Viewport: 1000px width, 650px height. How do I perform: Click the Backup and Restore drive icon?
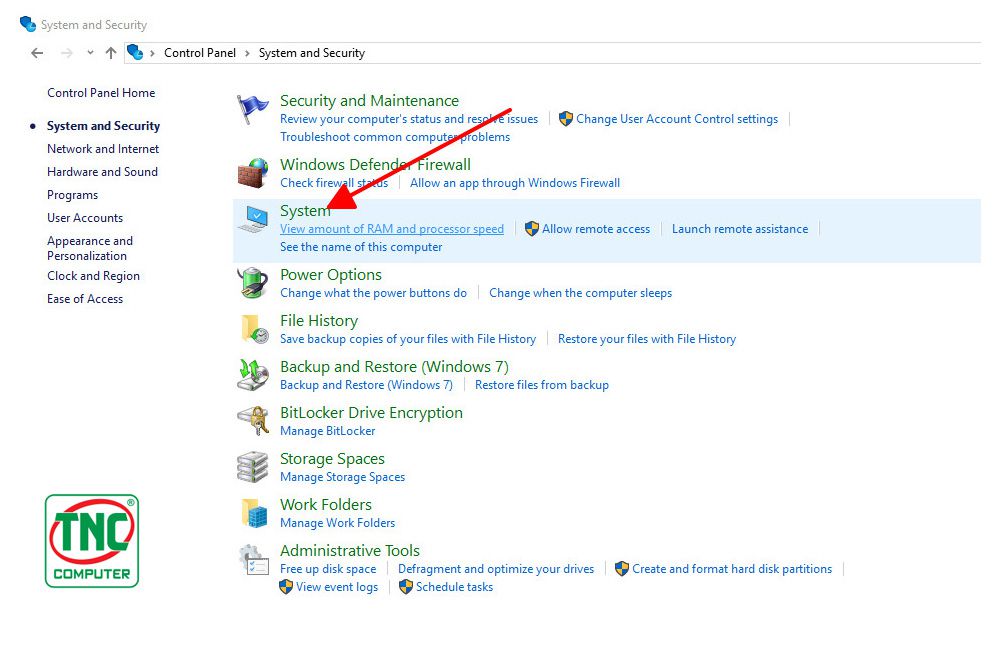pyautogui.click(x=253, y=374)
